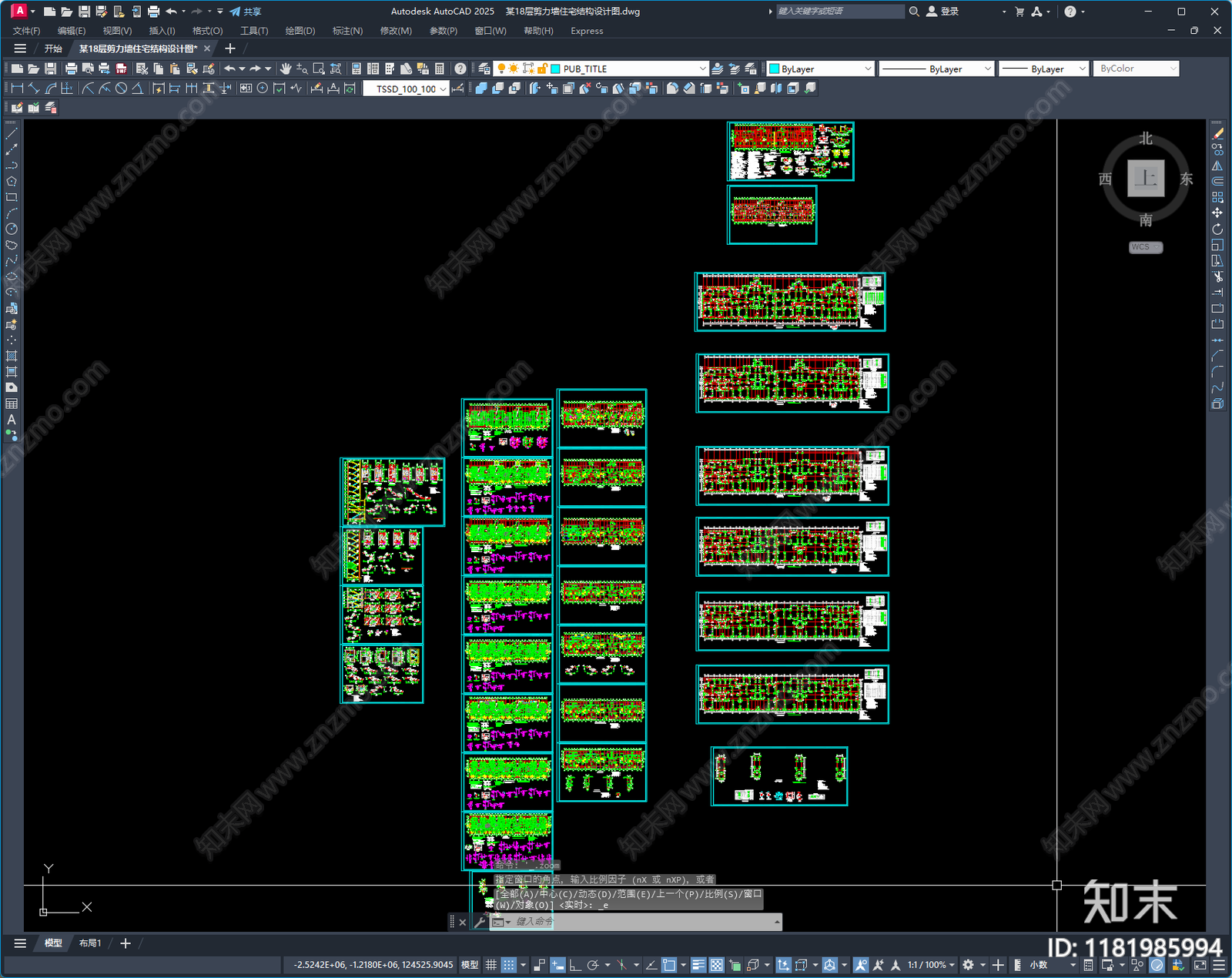Screen dimensions: 1232x978
Task: Select the Circle tool in draw toolbar
Action: [12, 229]
